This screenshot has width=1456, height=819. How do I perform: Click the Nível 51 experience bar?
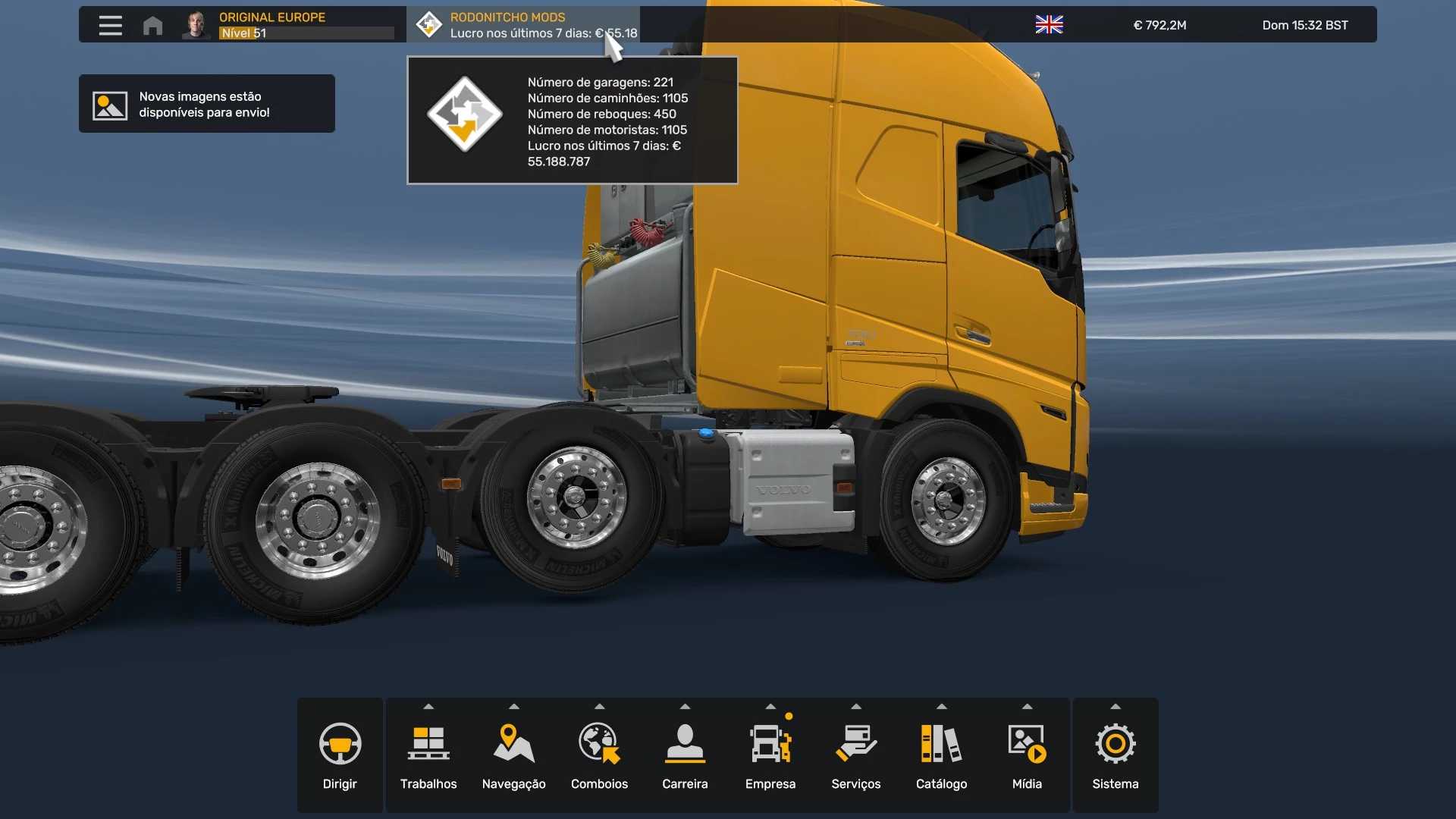click(x=306, y=33)
